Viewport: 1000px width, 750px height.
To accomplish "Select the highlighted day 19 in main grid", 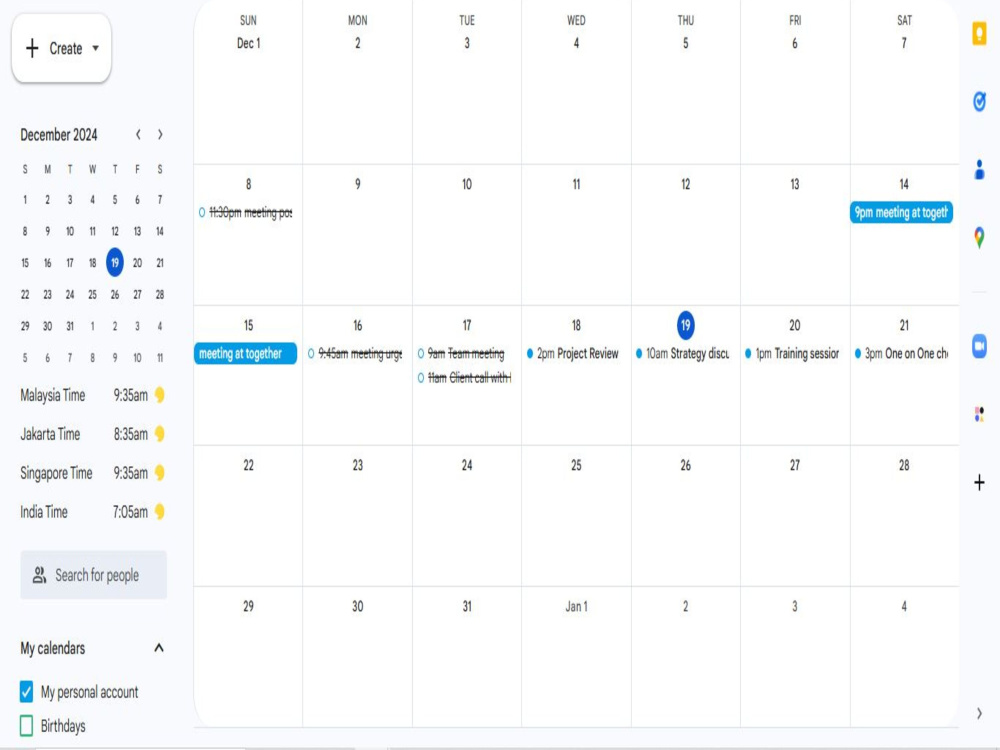I will pyautogui.click(x=685, y=325).
